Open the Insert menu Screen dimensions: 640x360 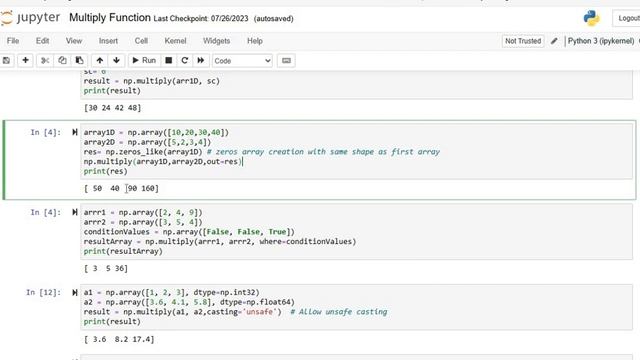tap(108, 41)
